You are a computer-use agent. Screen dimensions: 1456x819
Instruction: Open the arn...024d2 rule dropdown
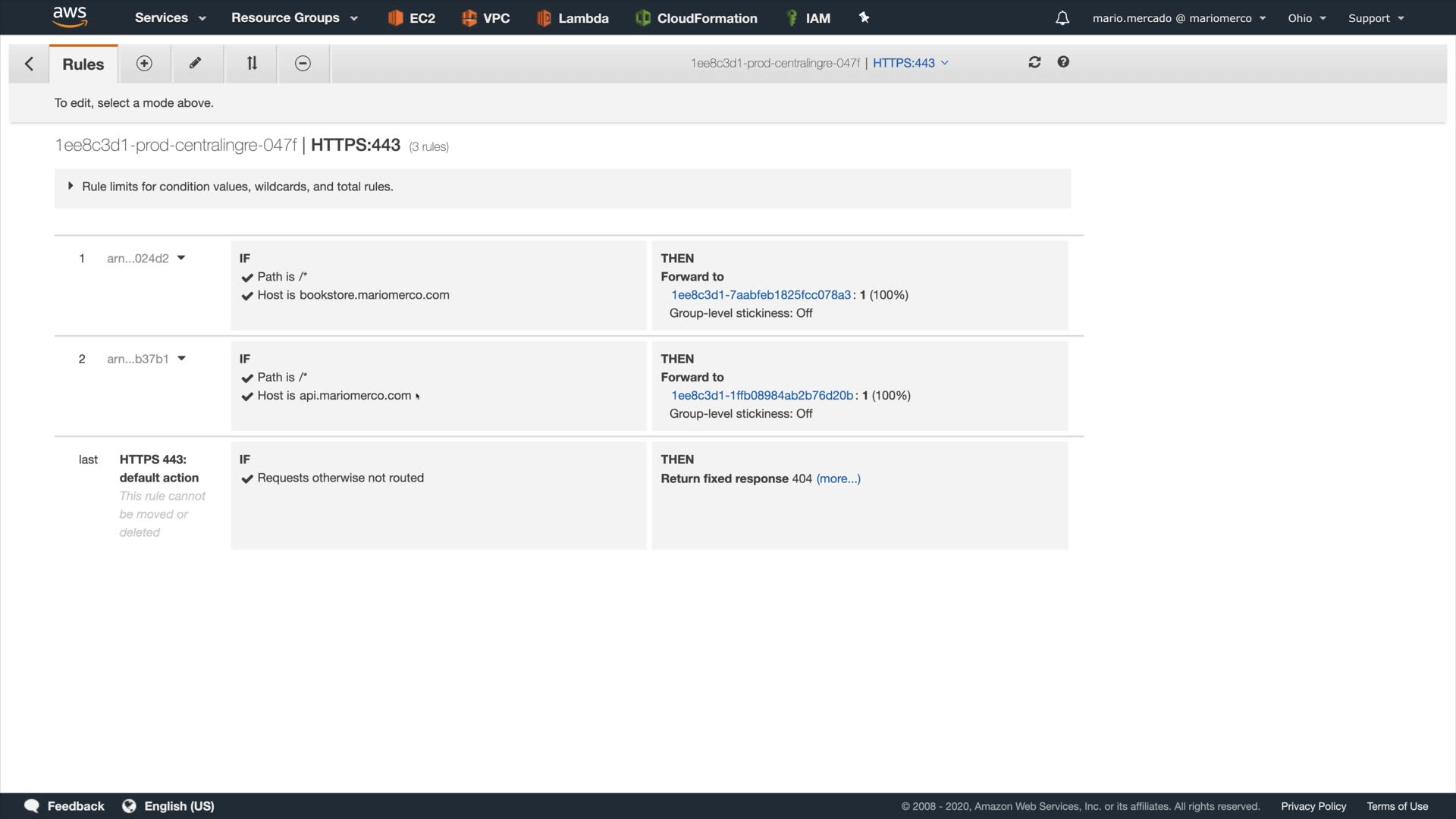[x=181, y=258]
